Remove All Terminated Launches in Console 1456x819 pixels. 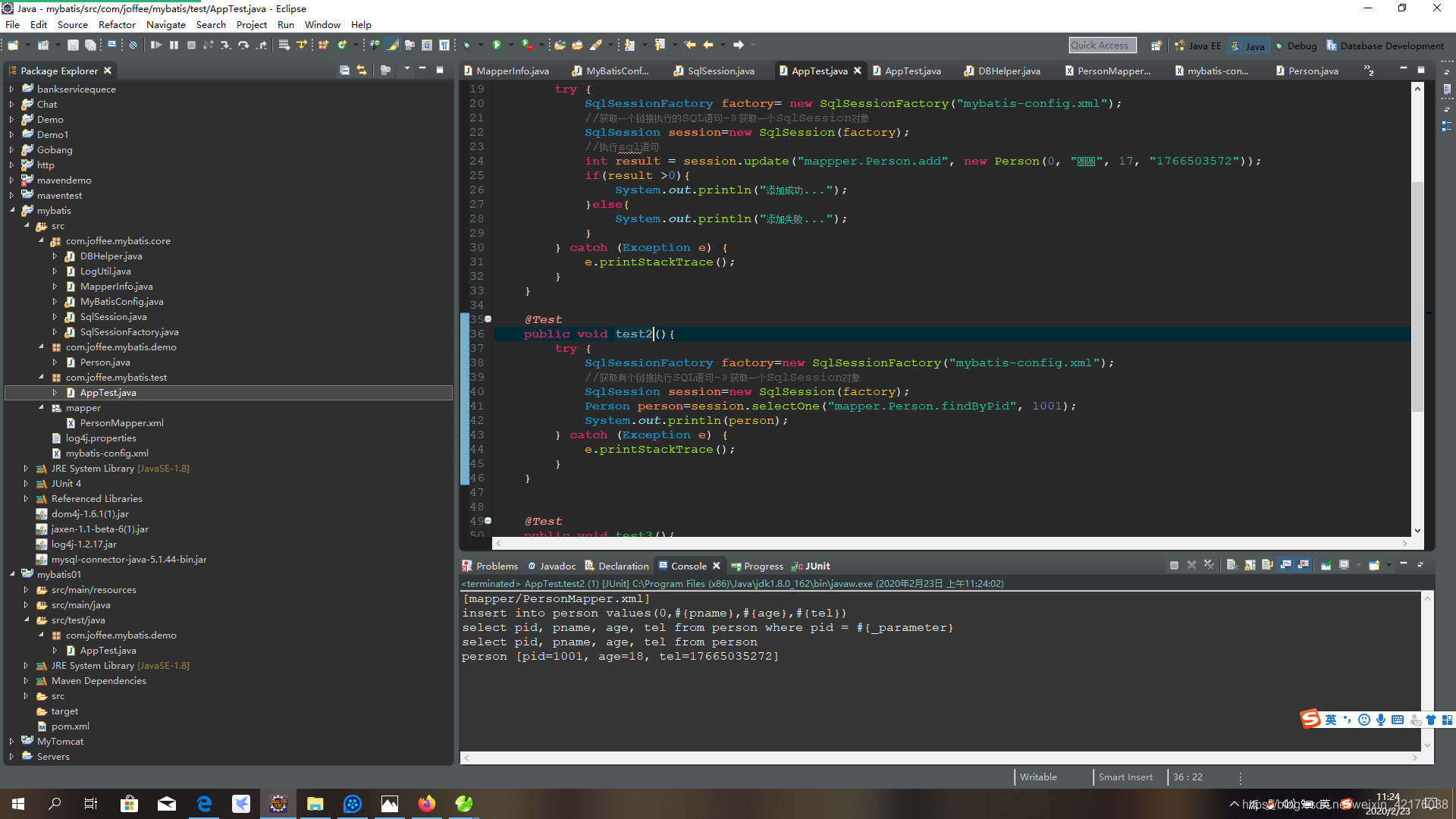[1210, 565]
